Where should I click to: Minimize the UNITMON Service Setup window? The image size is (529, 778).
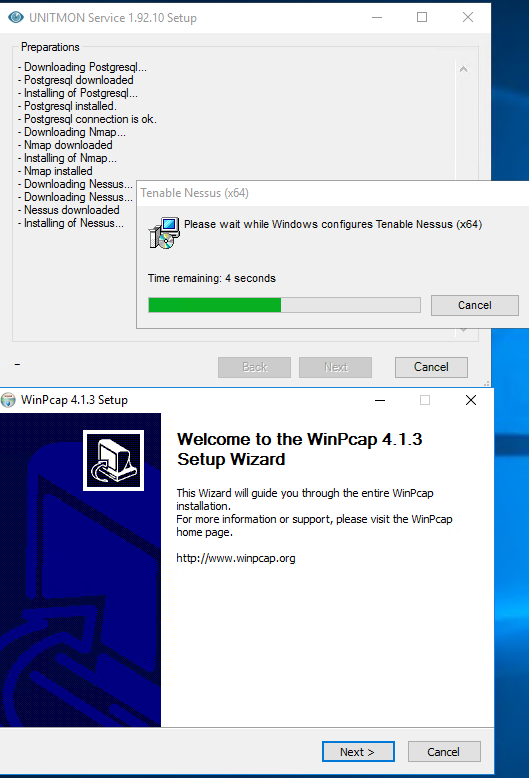[x=377, y=17]
